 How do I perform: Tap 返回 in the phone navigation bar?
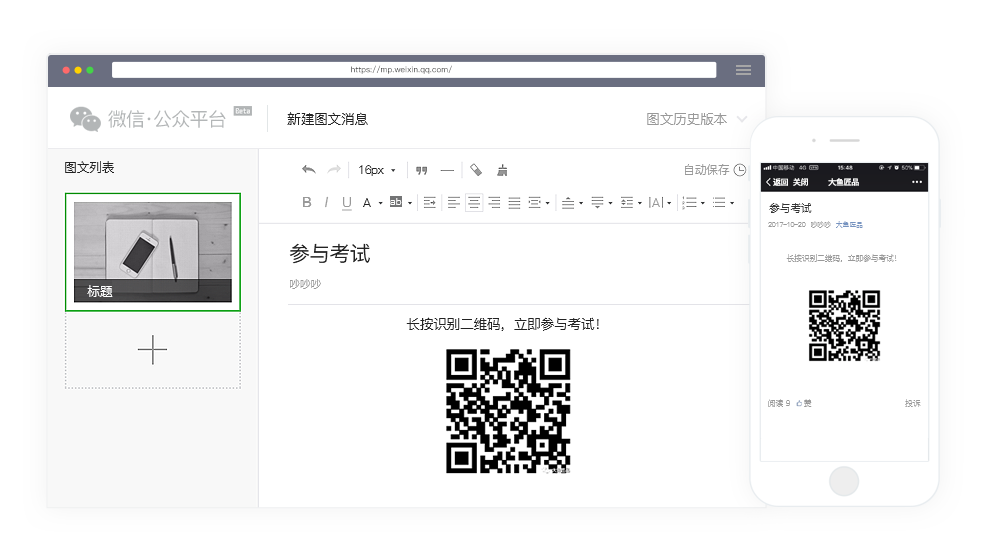[776, 182]
